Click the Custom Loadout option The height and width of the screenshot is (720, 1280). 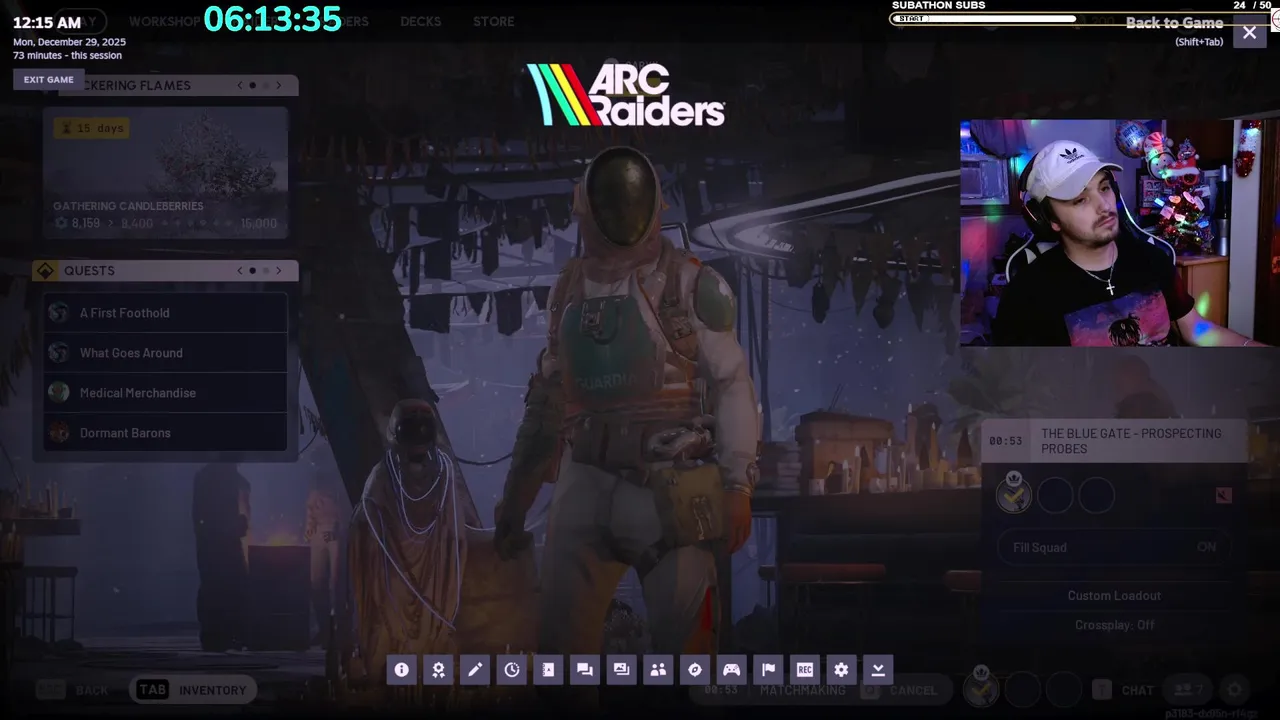pos(1114,595)
